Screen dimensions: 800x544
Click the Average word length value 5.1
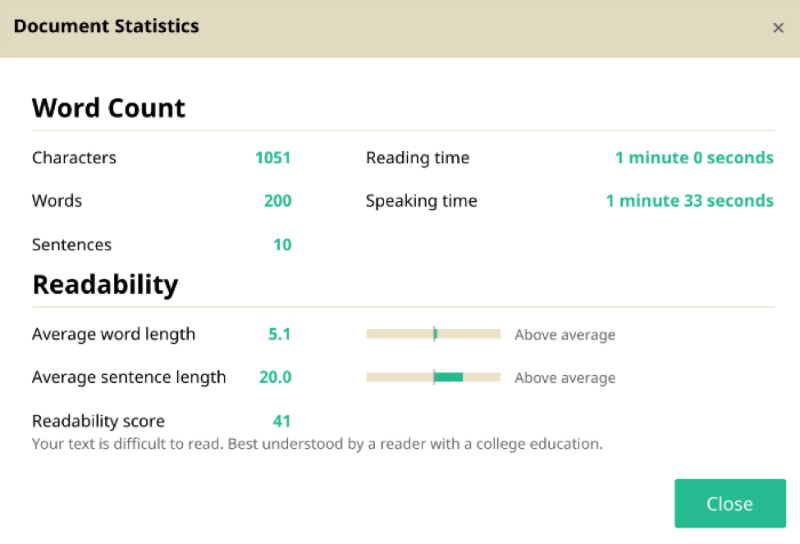coord(279,334)
